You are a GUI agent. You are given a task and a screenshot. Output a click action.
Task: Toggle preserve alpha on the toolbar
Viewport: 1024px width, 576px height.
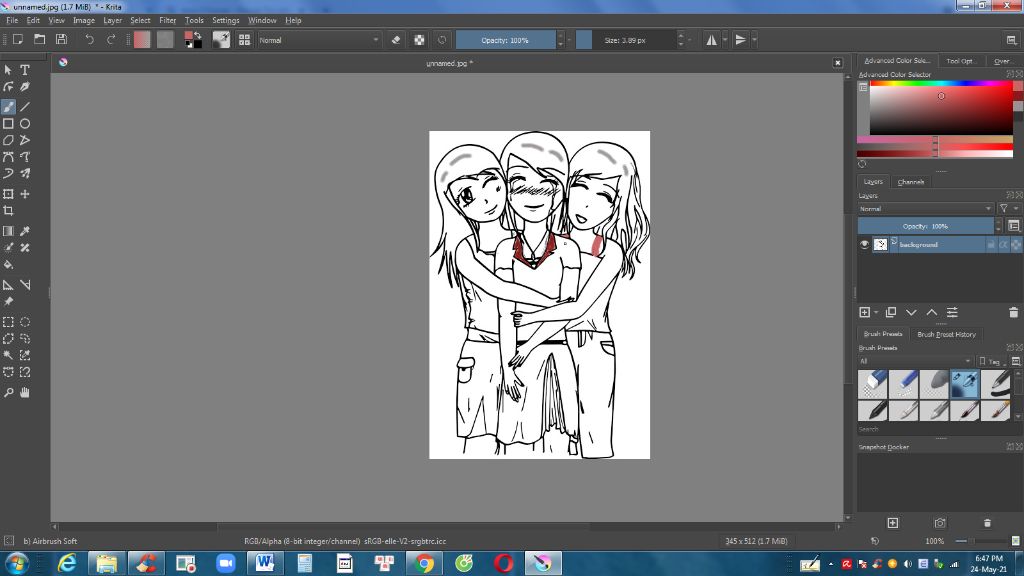point(419,40)
